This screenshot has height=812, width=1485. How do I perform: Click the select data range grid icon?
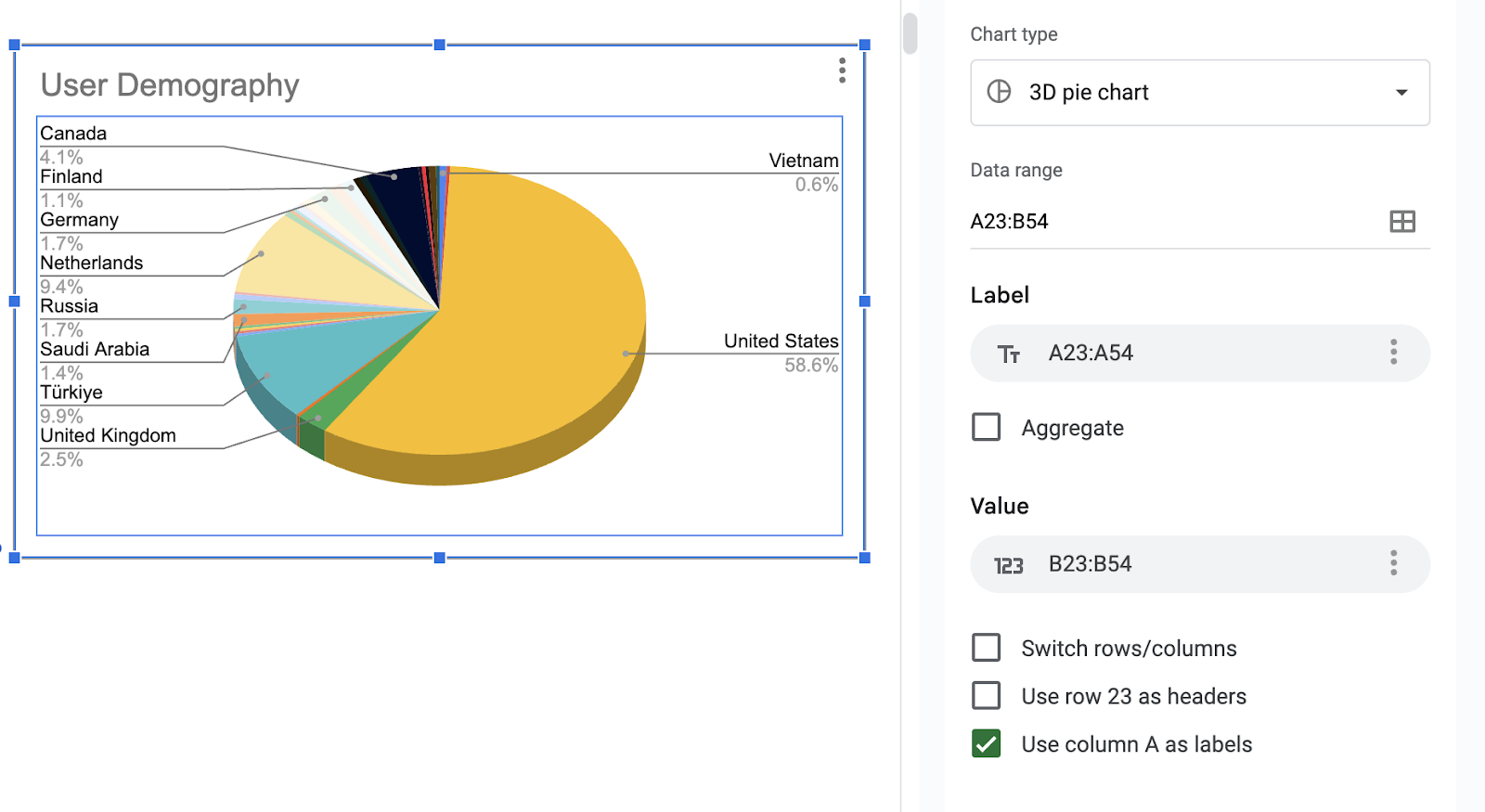(x=1401, y=221)
